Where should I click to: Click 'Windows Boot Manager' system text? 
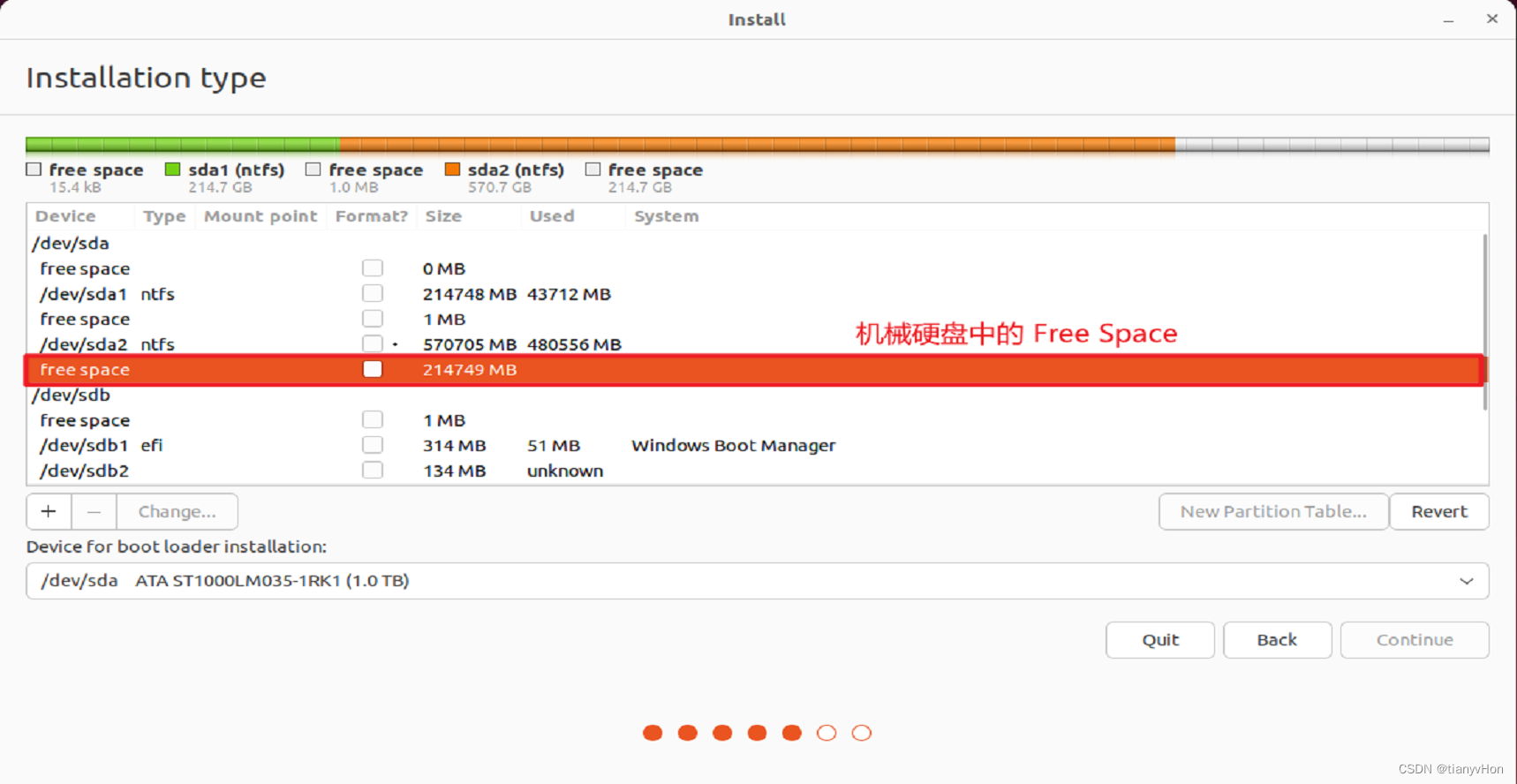tap(733, 446)
